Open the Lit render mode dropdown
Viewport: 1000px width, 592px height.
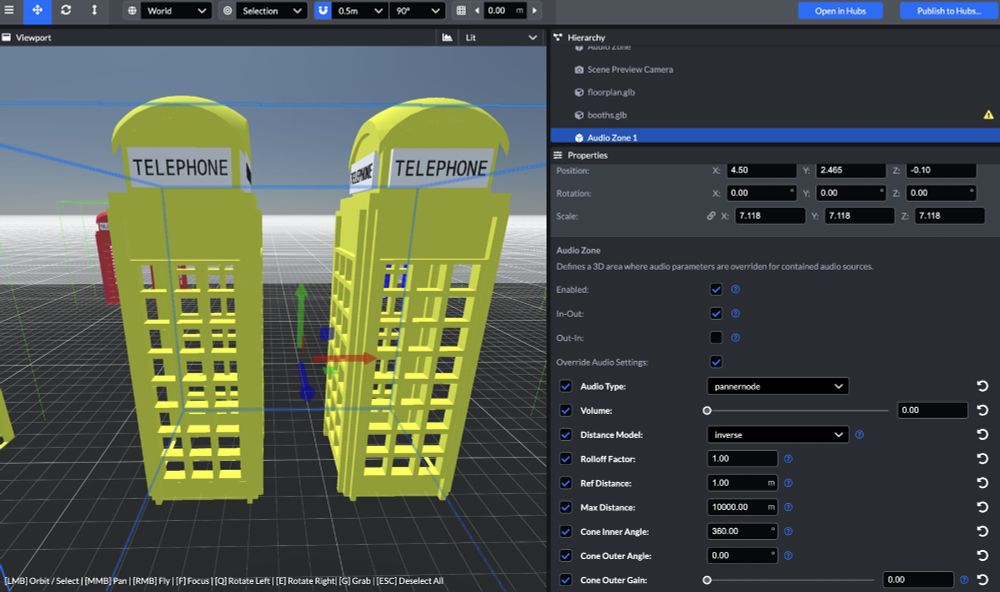pos(500,38)
